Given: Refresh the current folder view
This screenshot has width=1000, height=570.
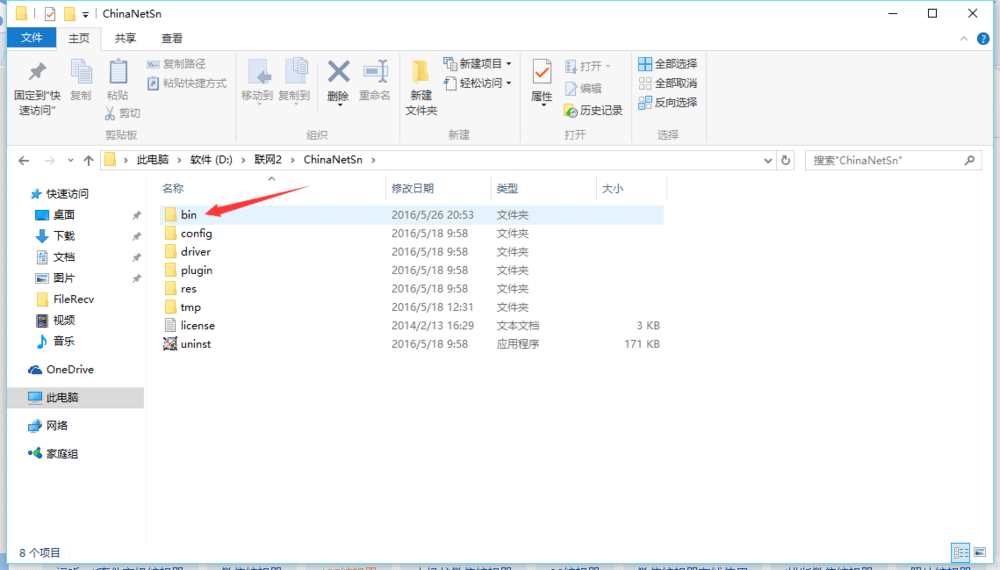Looking at the screenshot, I should tap(786, 160).
